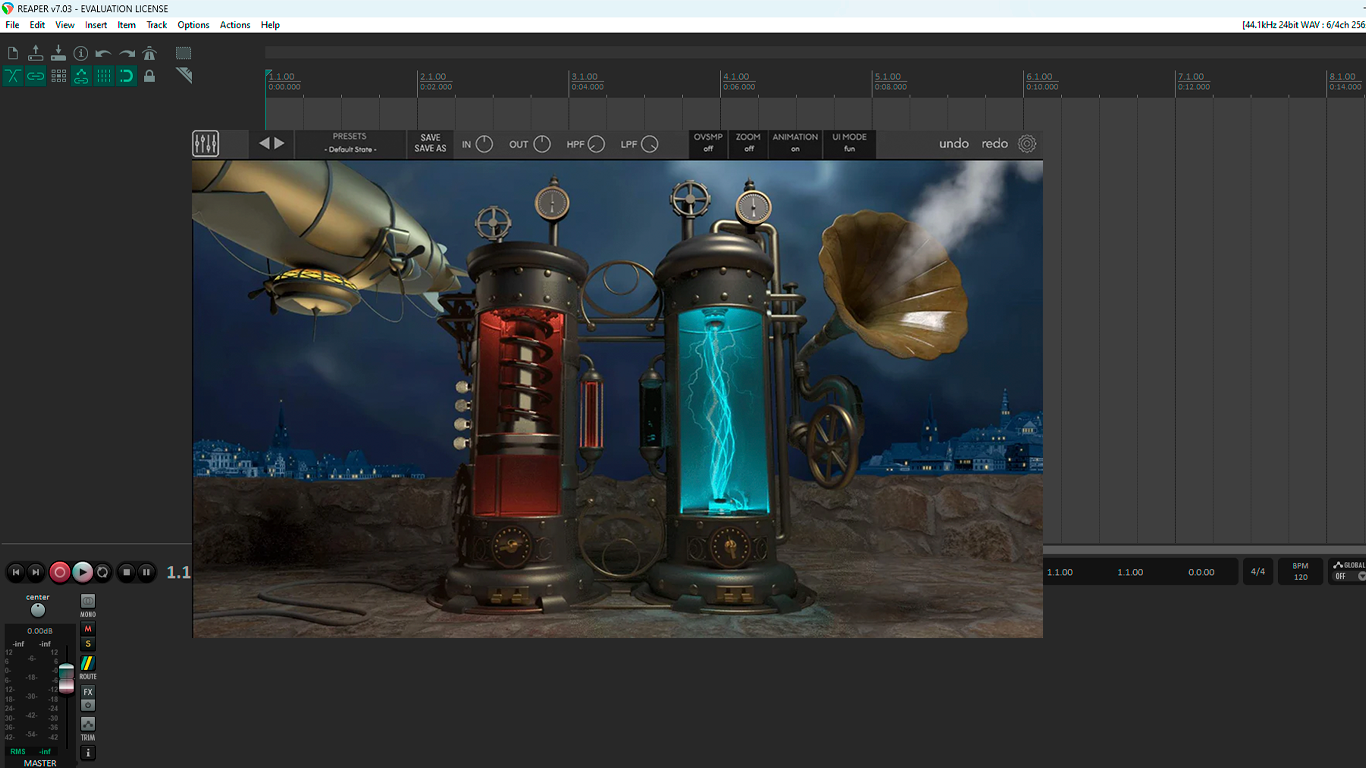Switch the UI MODE fun setting

[x=849, y=144]
